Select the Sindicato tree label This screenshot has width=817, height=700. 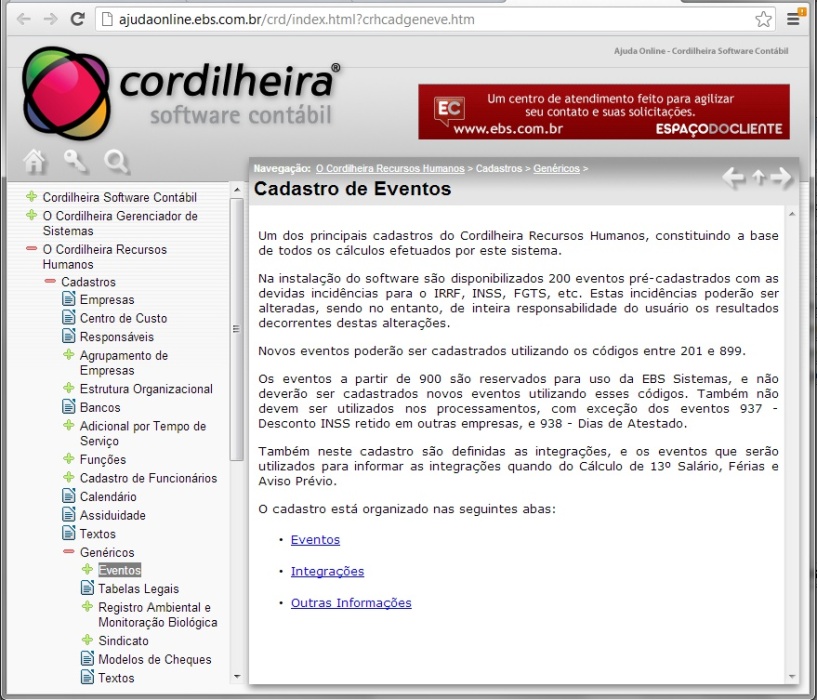point(123,641)
